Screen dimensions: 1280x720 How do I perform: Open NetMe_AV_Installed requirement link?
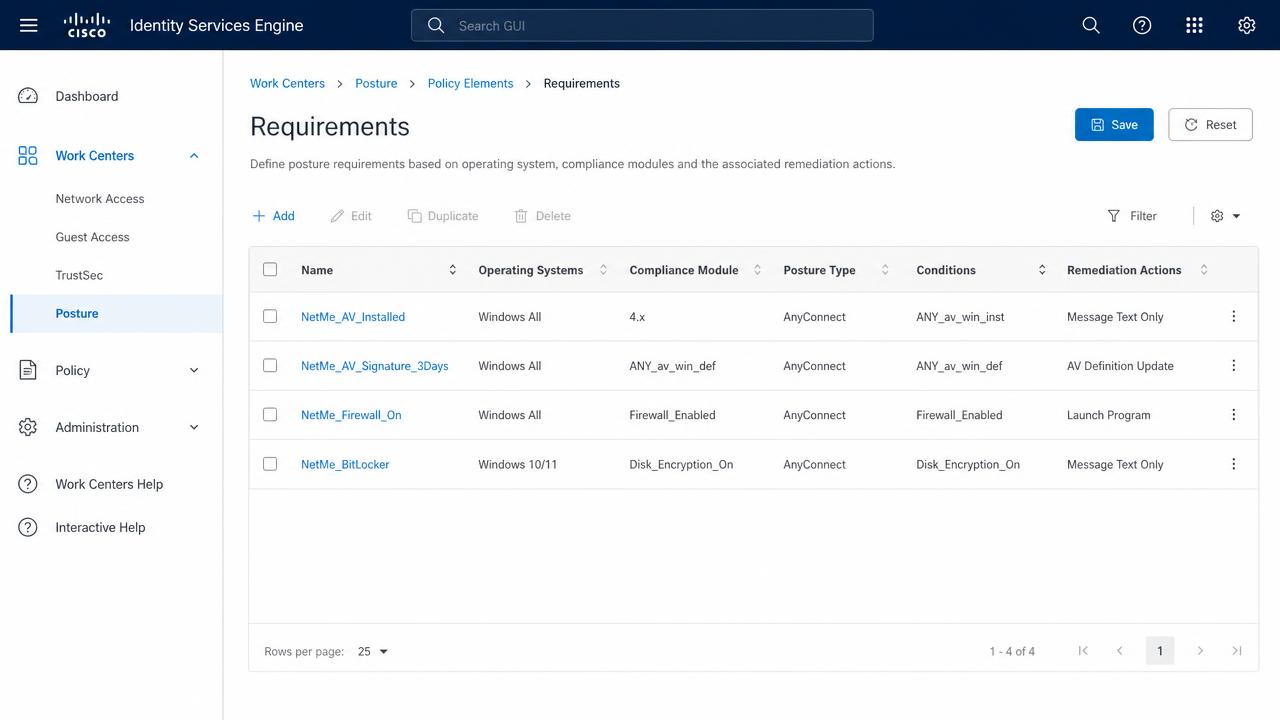[x=353, y=317]
